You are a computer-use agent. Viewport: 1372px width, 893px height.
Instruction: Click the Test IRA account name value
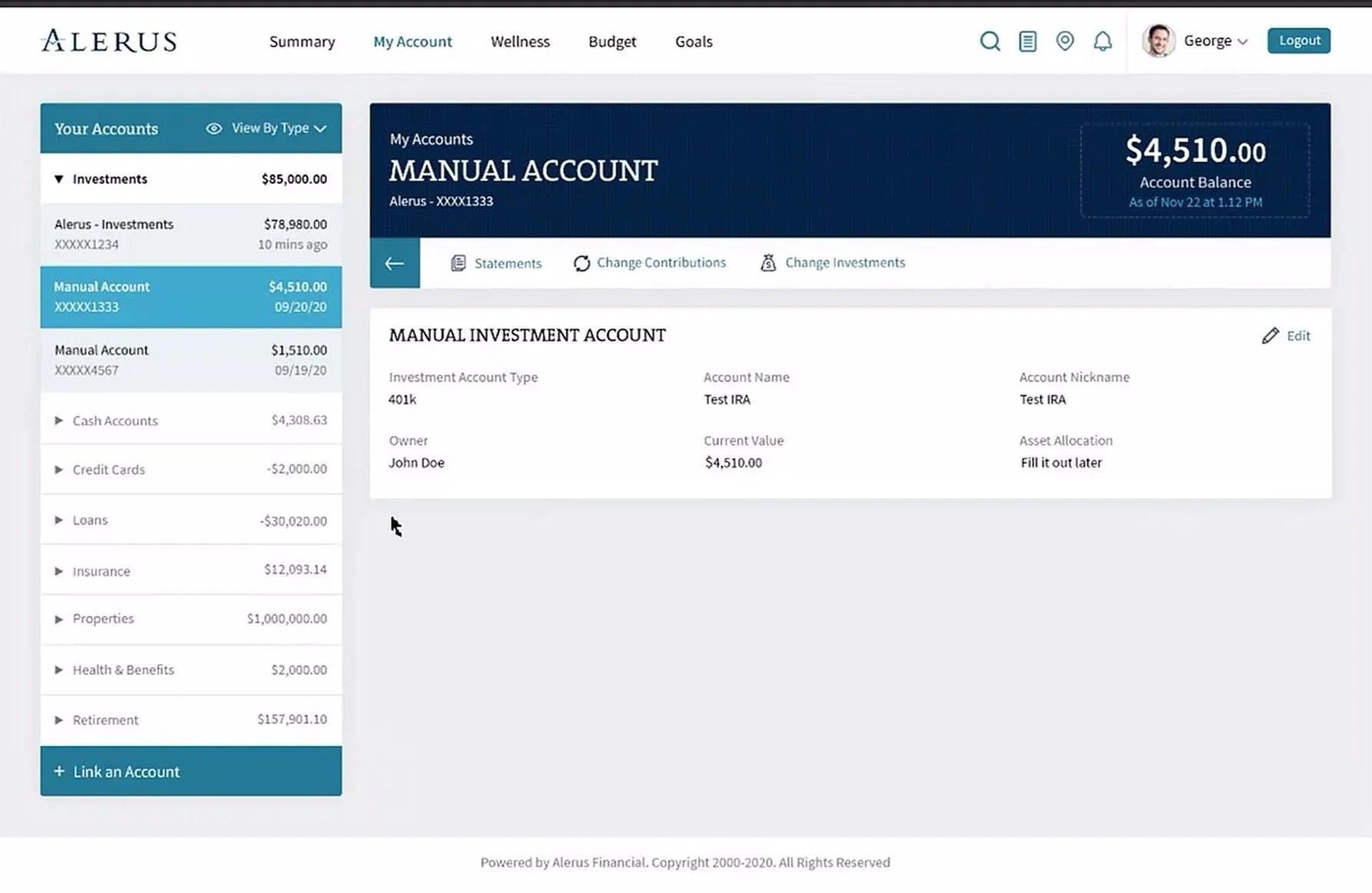coord(727,399)
